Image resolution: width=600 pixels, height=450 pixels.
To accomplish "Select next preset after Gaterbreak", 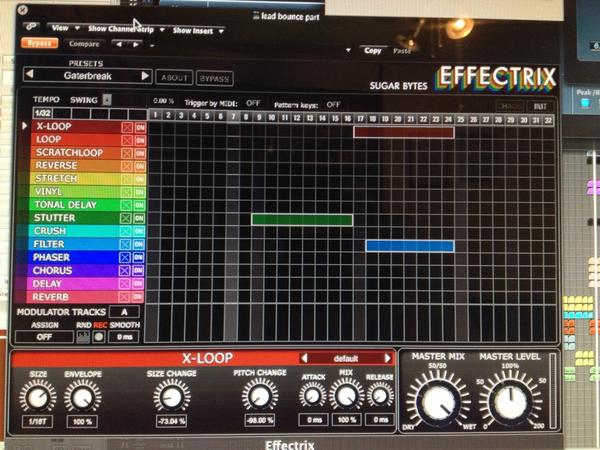I will pos(145,76).
